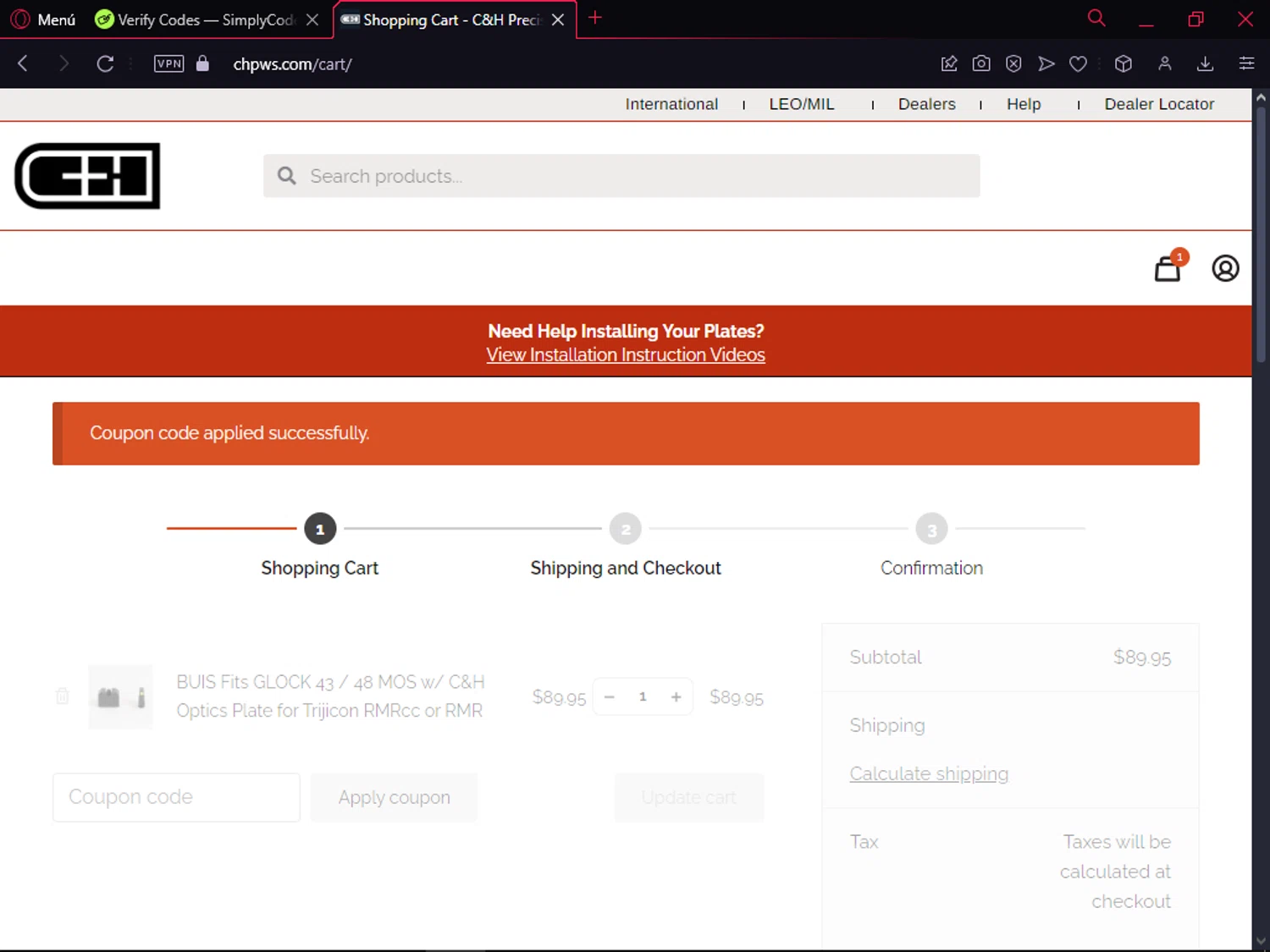
Task: Click the search magnifier in product search
Action: (287, 176)
